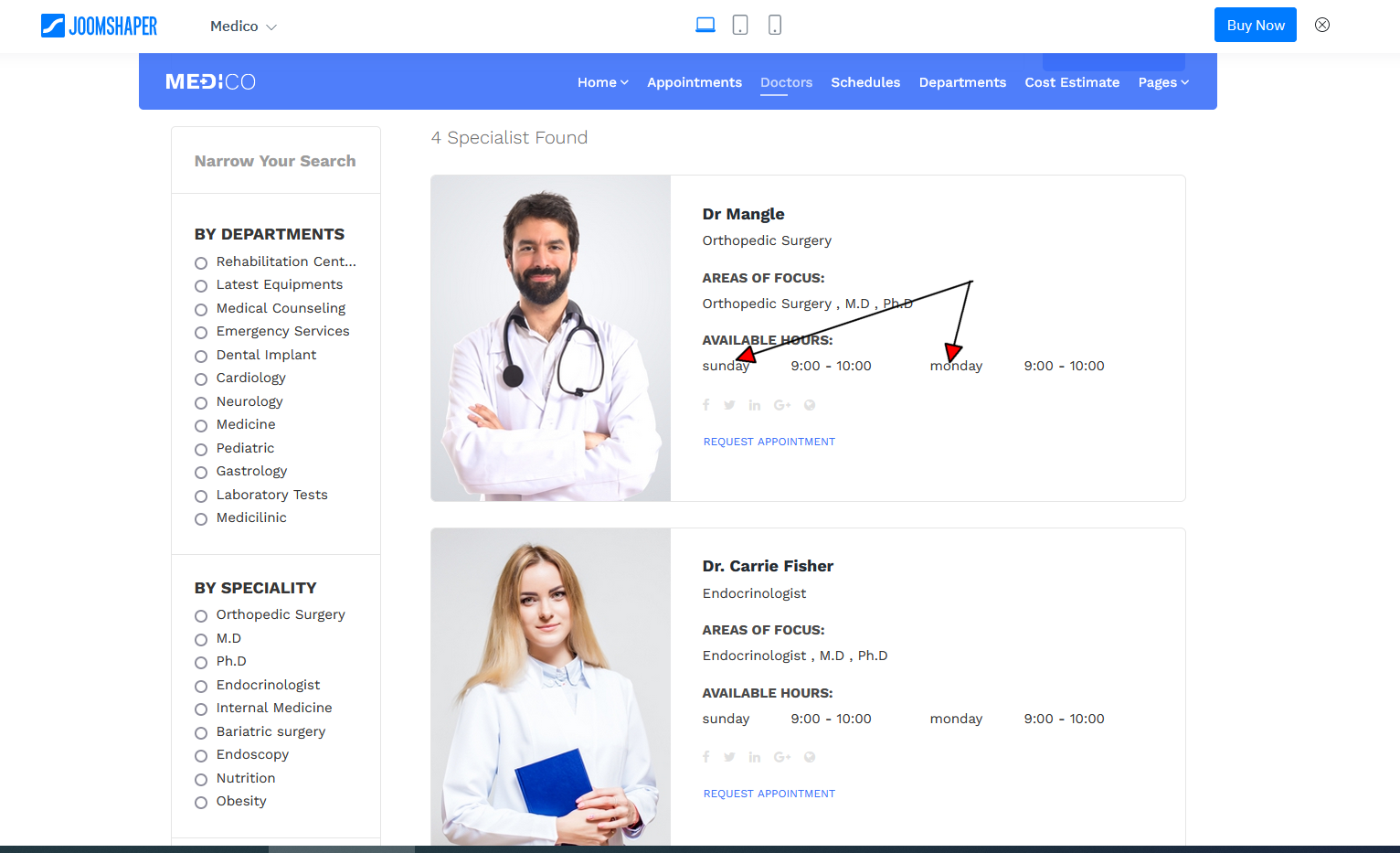
Task: Expand the Home menu dropdown
Action: click(602, 82)
